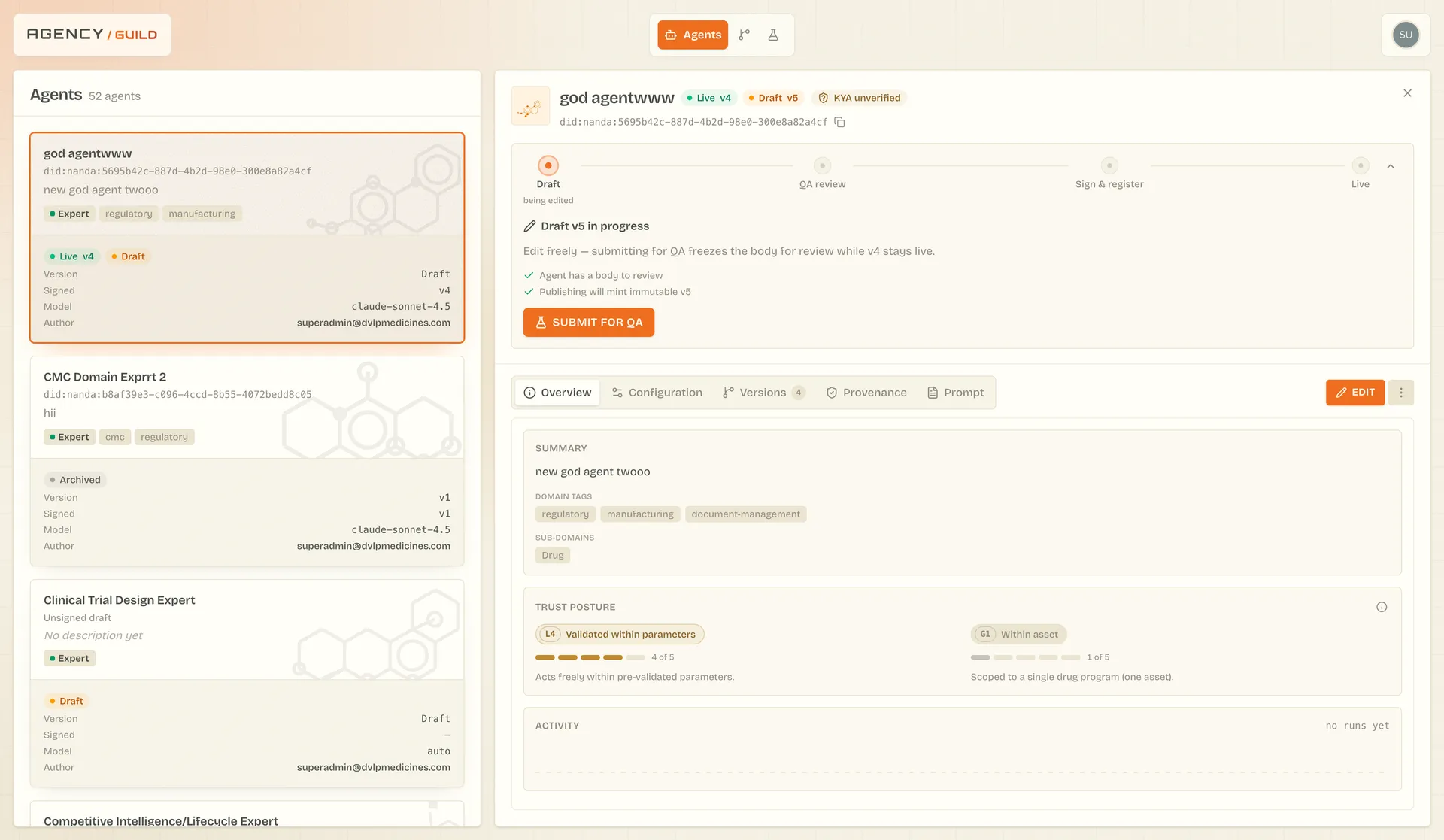The height and width of the screenshot is (840, 1444).
Task: Click the G1 Within asset badge
Action: (1018, 635)
